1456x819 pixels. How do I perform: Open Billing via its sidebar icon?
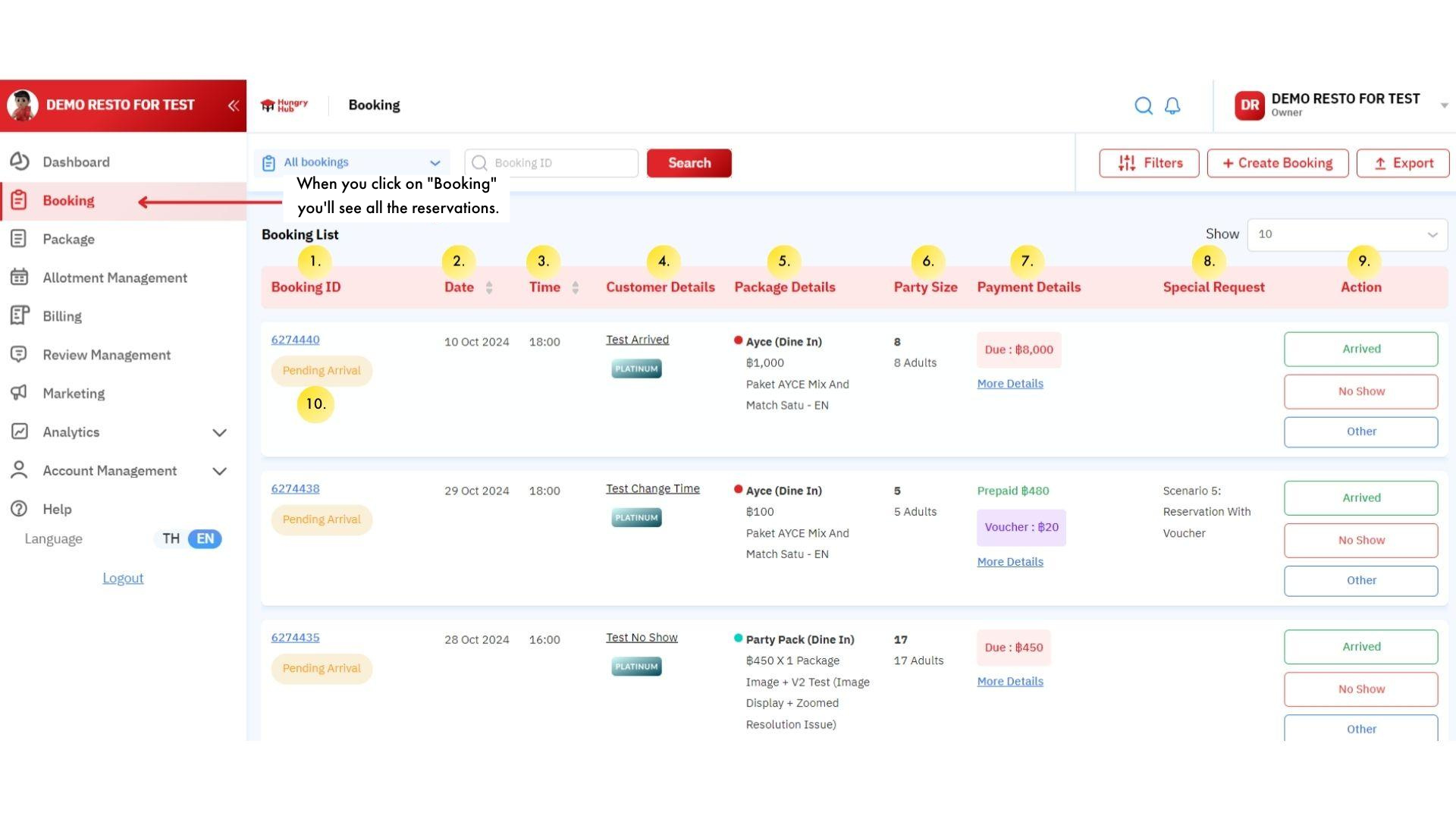[x=20, y=316]
